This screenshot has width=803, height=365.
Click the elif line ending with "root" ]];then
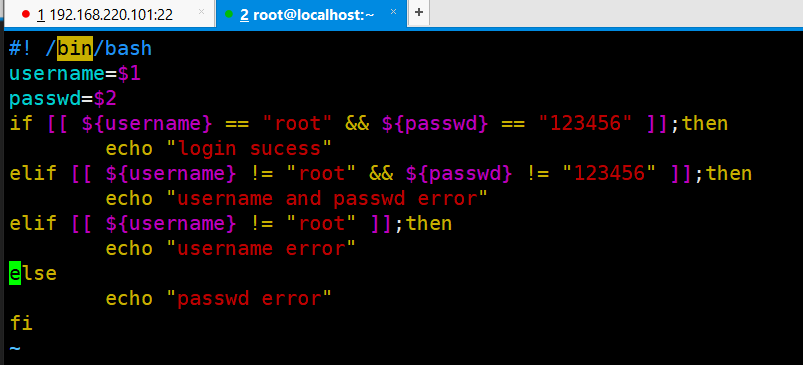tap(230, 223)
